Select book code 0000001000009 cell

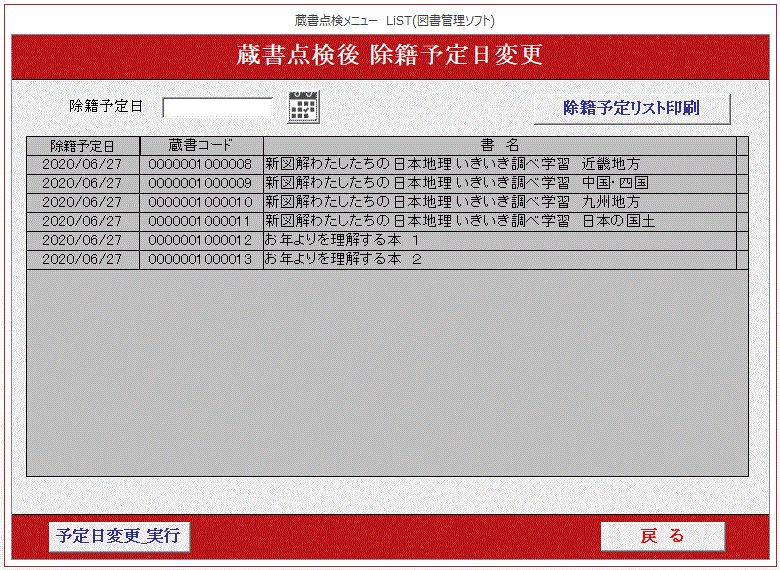tap(201, 184)
